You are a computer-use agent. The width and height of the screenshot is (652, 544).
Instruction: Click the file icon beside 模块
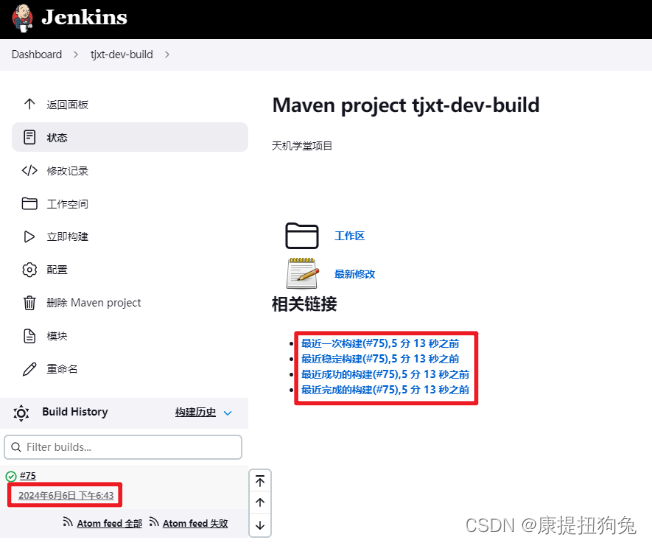30,336
